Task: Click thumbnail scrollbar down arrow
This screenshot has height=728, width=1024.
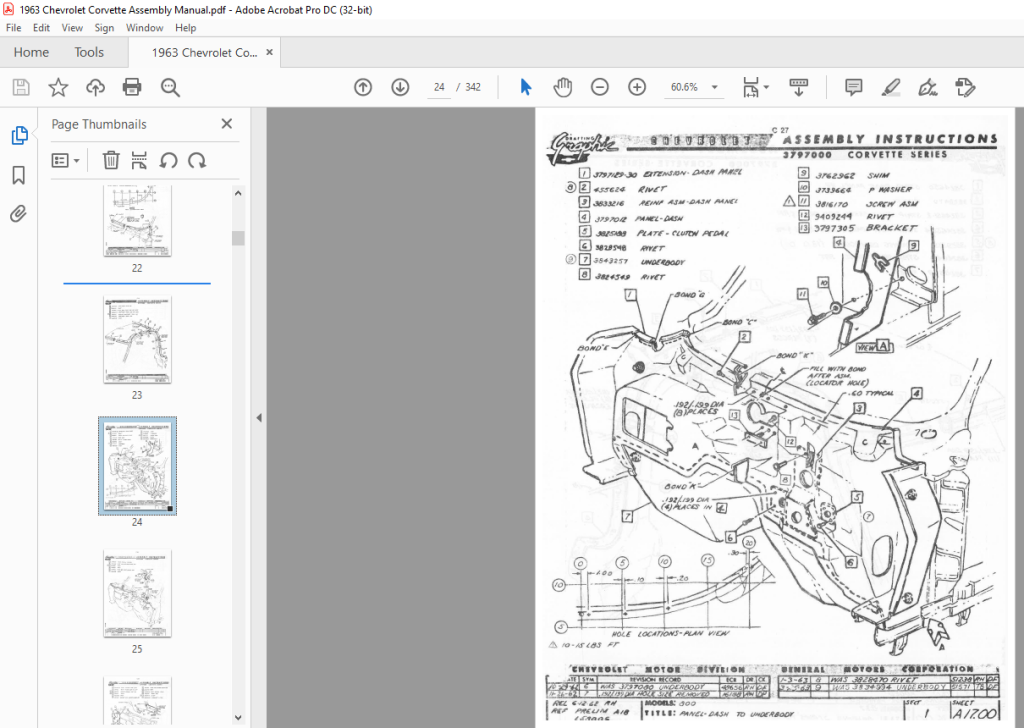Action: [238, 718]
